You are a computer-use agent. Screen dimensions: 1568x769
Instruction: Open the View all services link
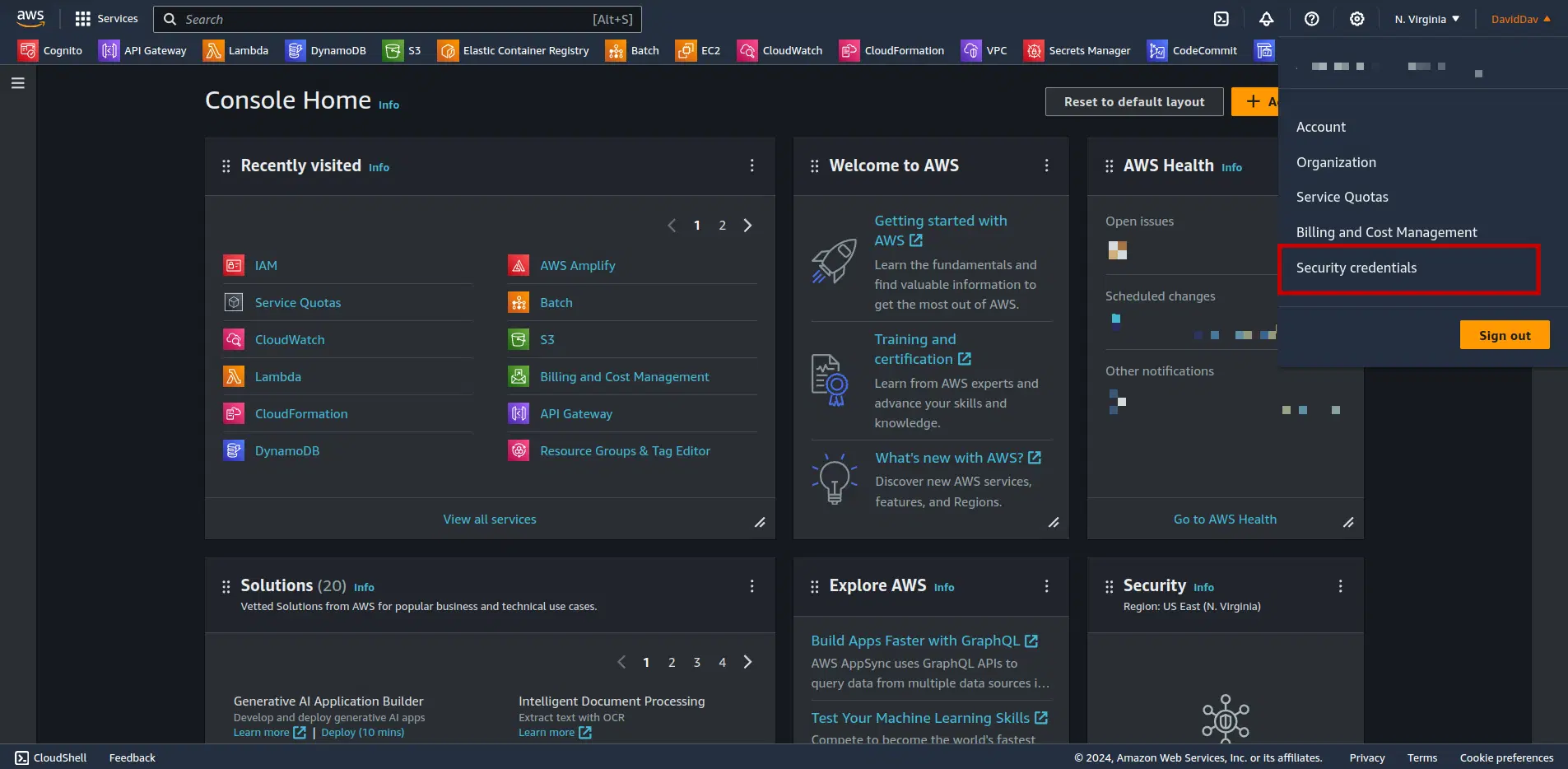pyautogui.click(x=489, y=520)
